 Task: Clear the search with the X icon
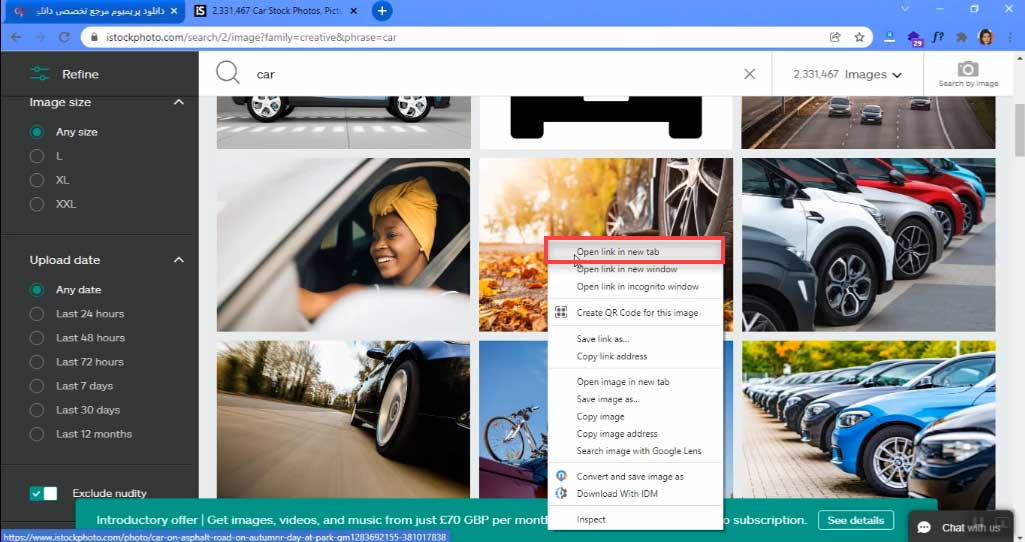pos(750,74)
